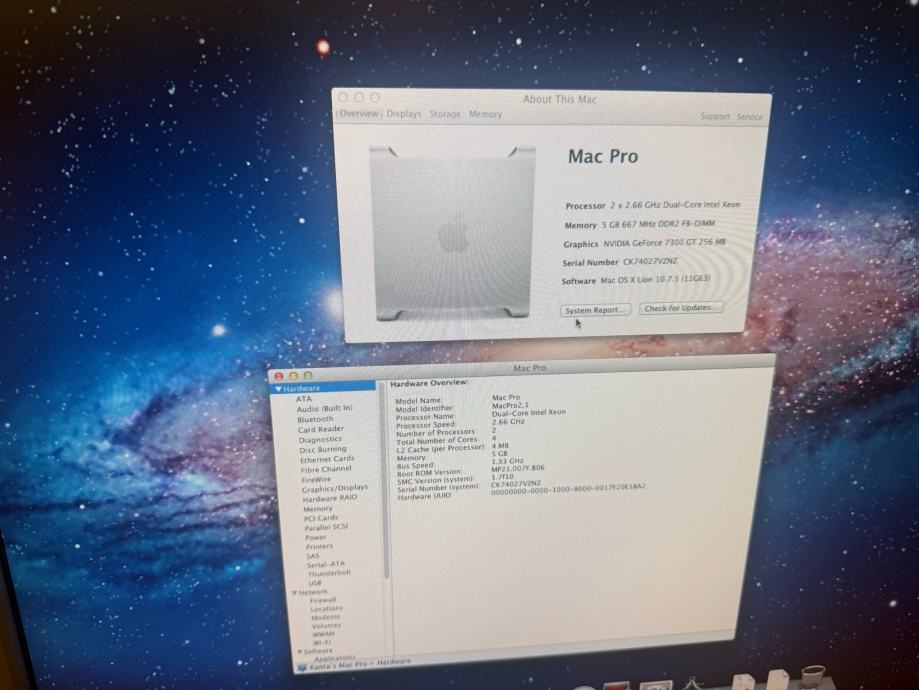Select Disc Burning in the sidebar
The image size is (919, 690).
click(x=322, y=450)
